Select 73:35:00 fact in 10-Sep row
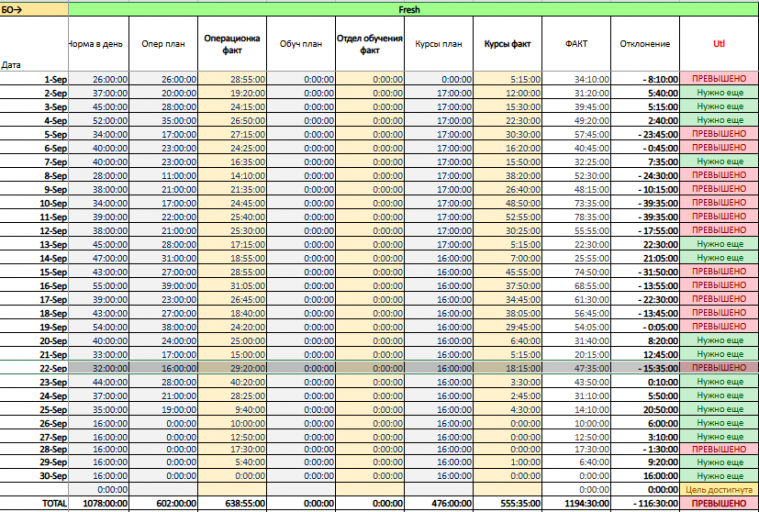Viewport: 759px width, 512px height. click(x=576, y=203)
